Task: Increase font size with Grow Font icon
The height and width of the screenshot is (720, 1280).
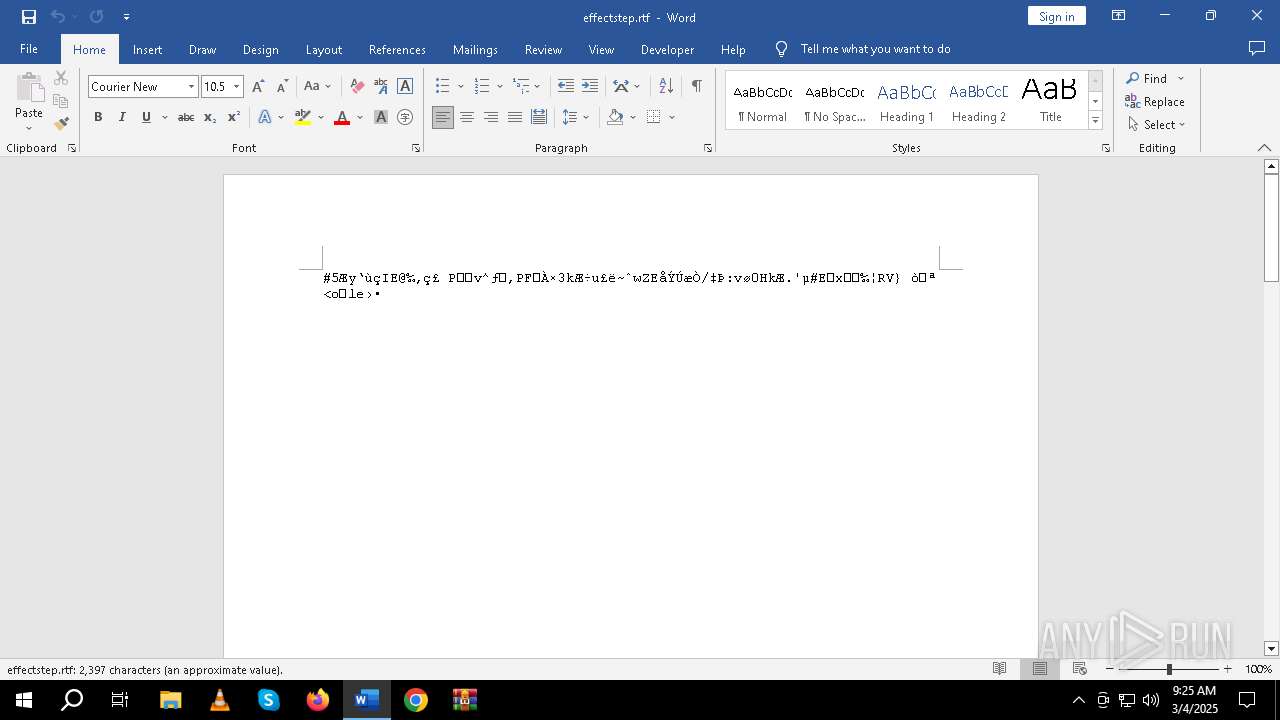Action: point(258,86)
